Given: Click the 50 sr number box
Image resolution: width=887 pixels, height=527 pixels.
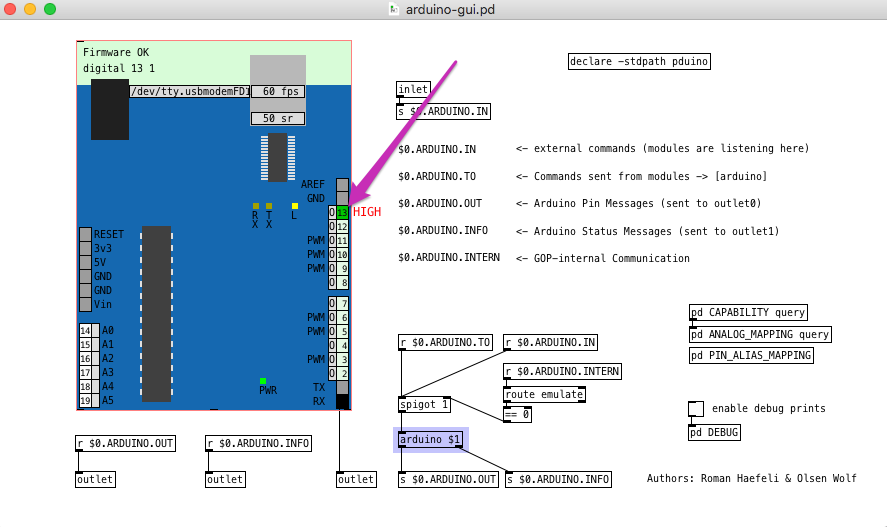Looking at the screenshot, I should pos(277,118).
